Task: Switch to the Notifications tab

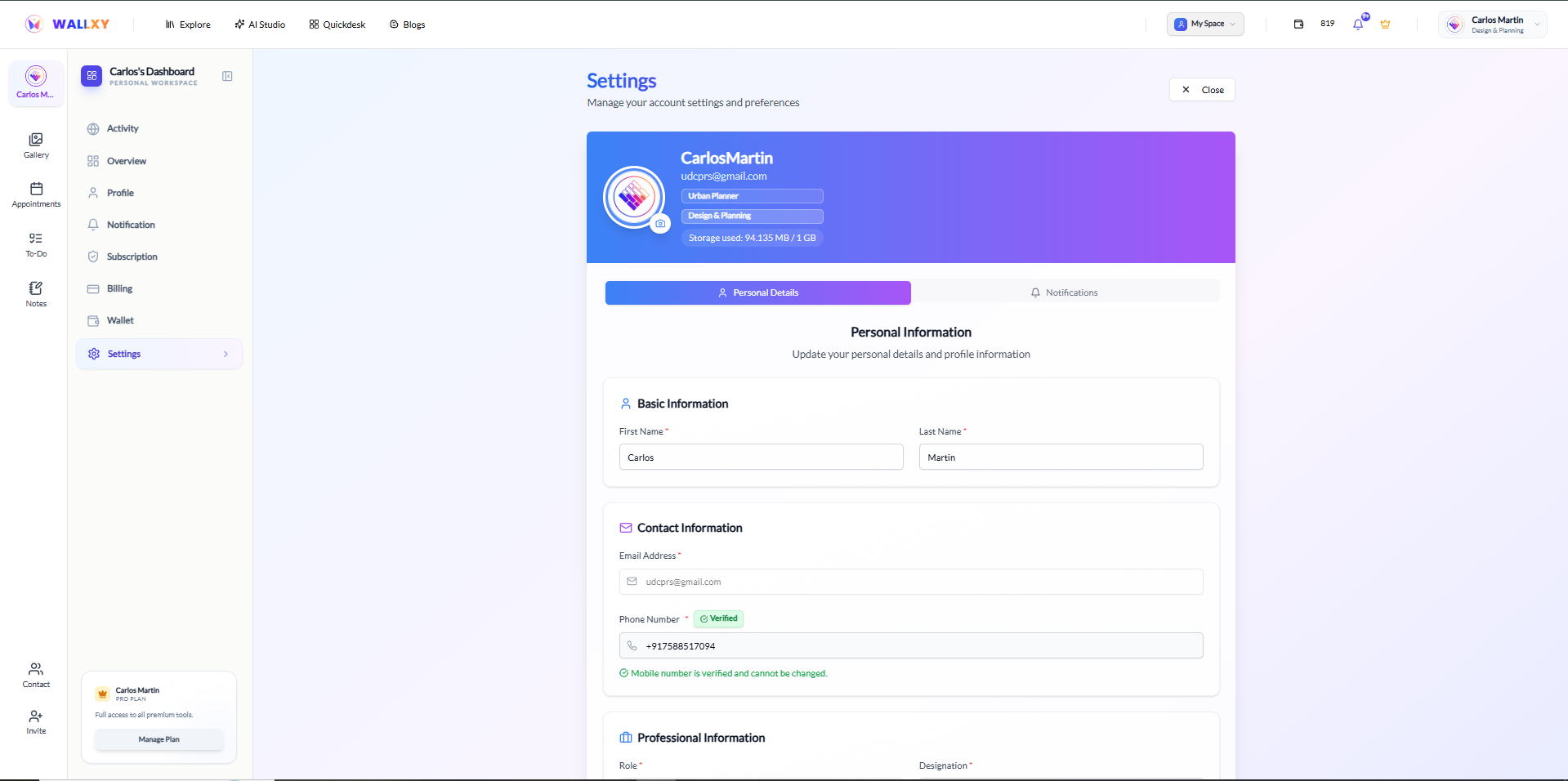Action: point(1065,292)
